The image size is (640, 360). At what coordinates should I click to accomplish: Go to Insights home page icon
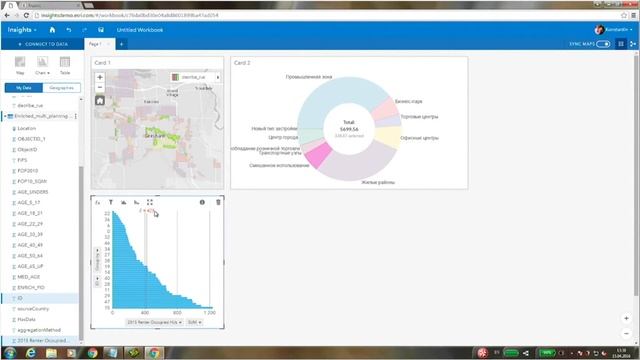(52, 30)
